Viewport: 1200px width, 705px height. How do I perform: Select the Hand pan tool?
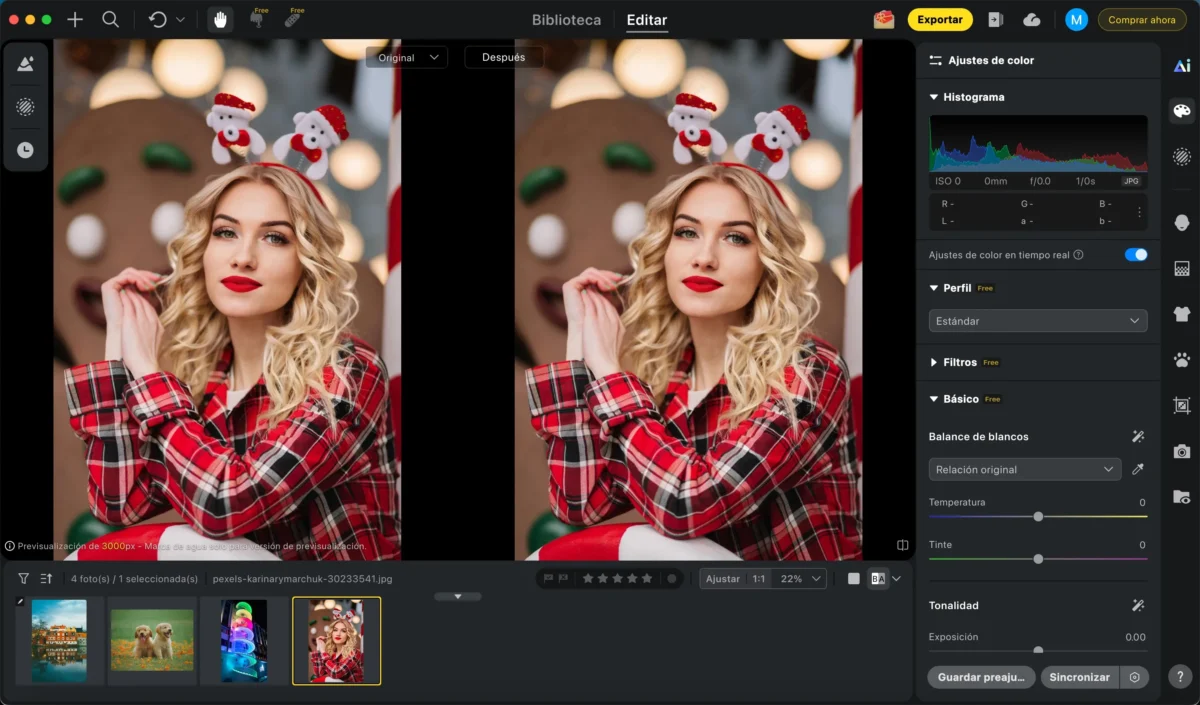(x=219, y=20)
